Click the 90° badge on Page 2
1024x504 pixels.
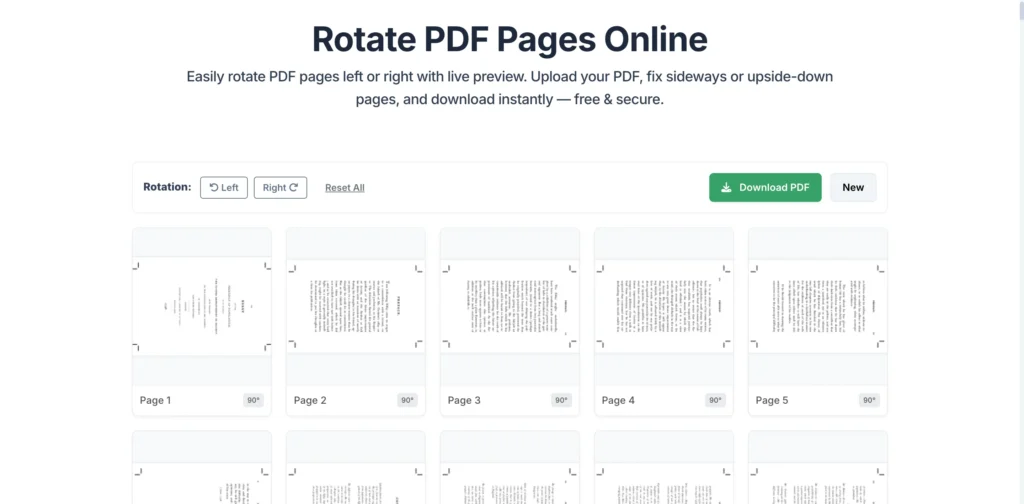click(x=408, y=400)
